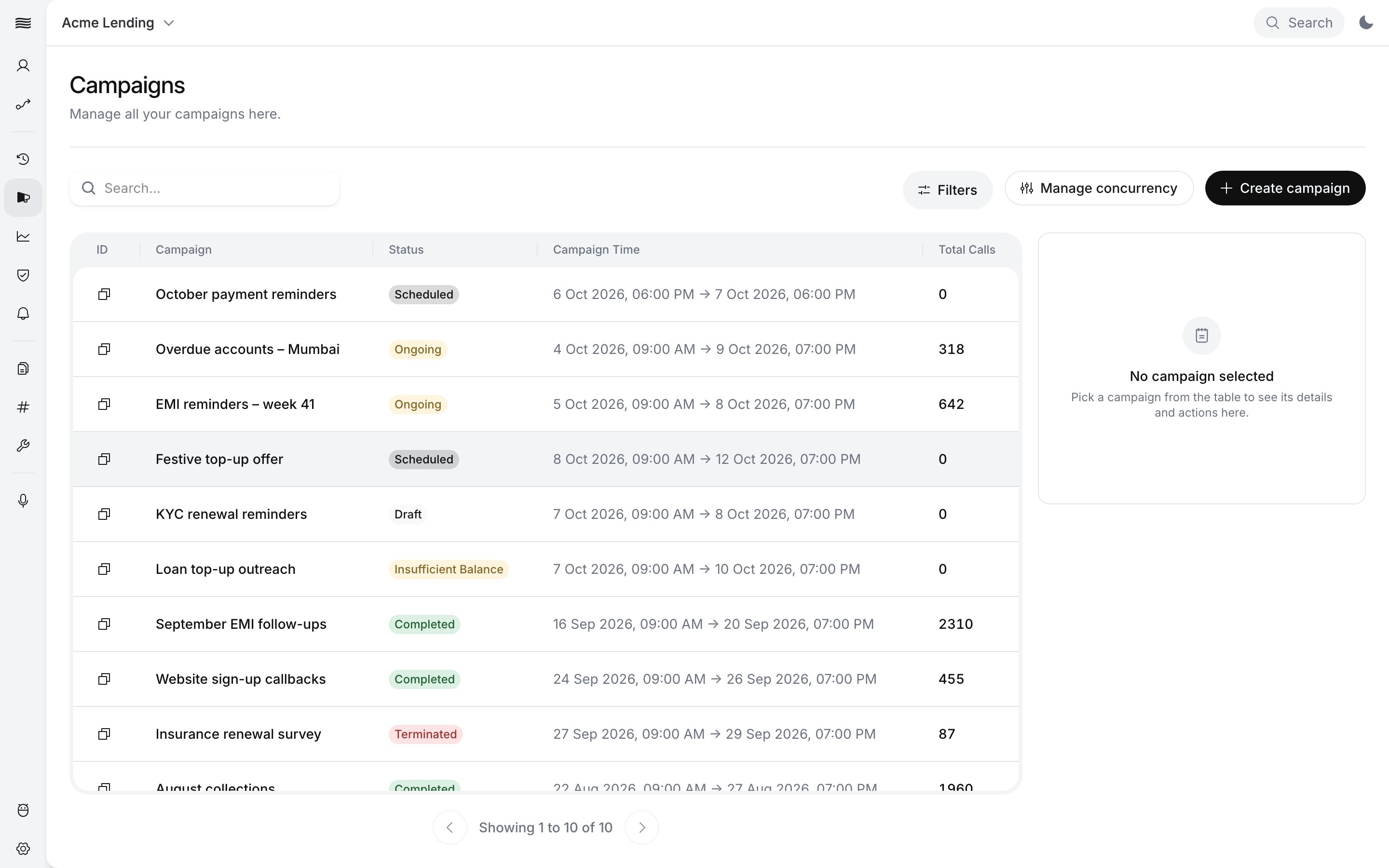
Task: Open the user profile sidebar icon
Action: 23,66
